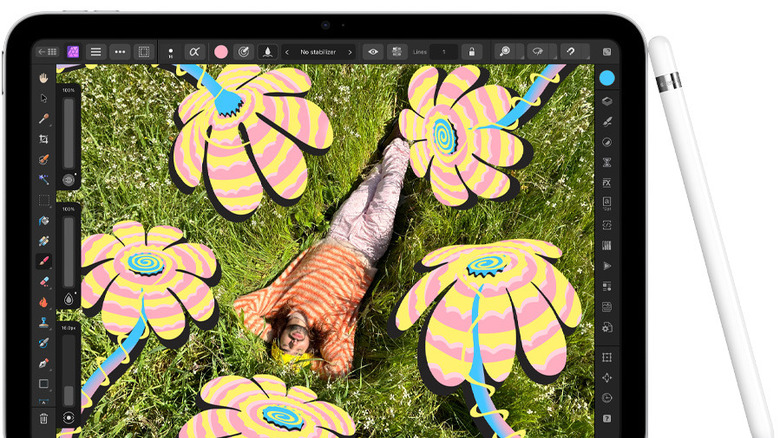Select the Hand (view) tool
This screenshot has height=438, width=780.
[44, 77]
